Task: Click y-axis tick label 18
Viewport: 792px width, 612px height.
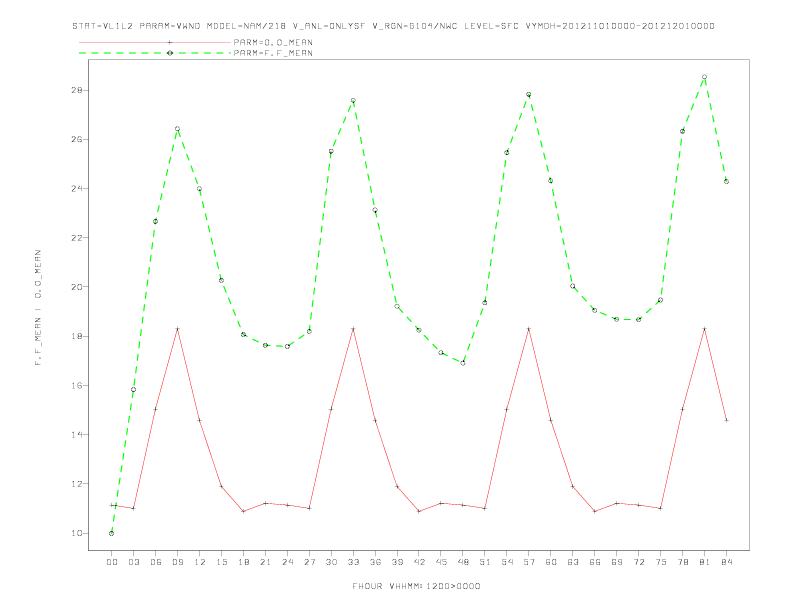Action: pos(77,336)
